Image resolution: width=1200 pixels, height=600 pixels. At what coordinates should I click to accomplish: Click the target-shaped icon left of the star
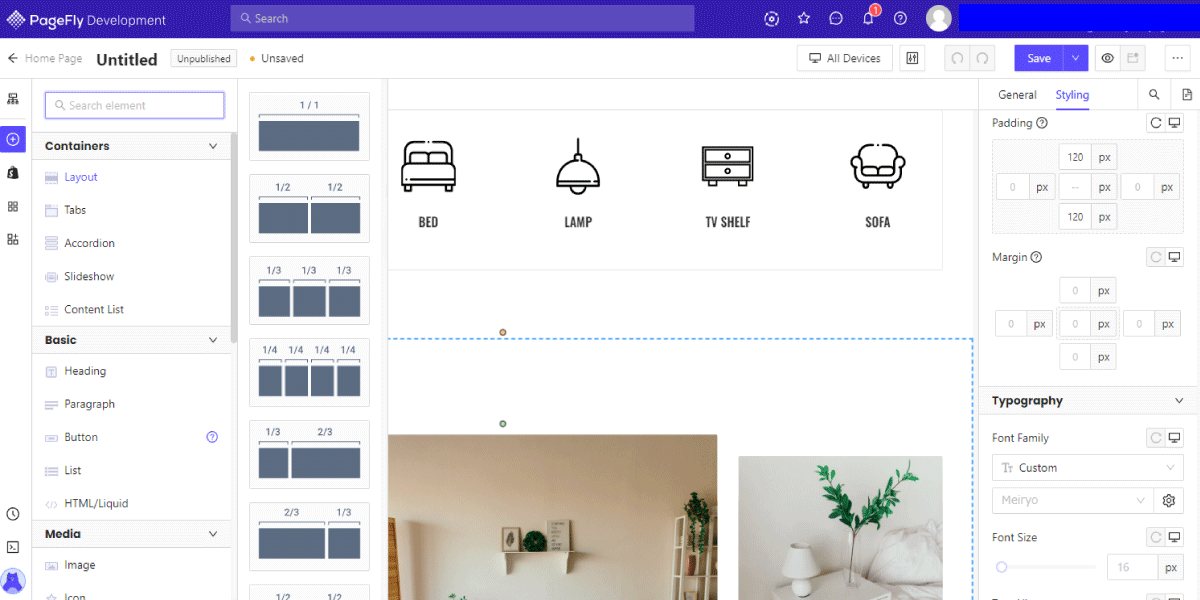(771, 18)
